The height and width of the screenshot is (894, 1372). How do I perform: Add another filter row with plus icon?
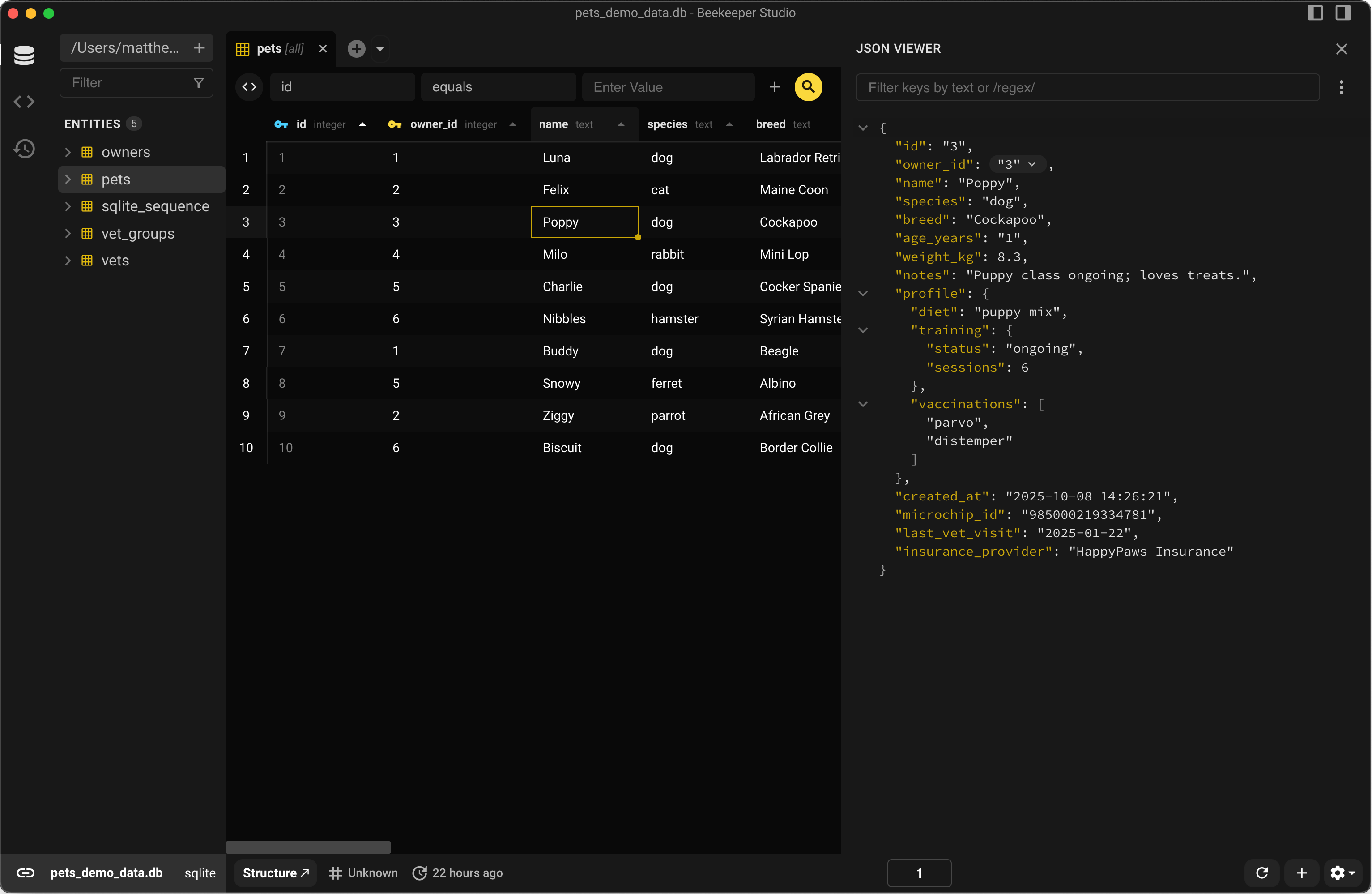774,87
